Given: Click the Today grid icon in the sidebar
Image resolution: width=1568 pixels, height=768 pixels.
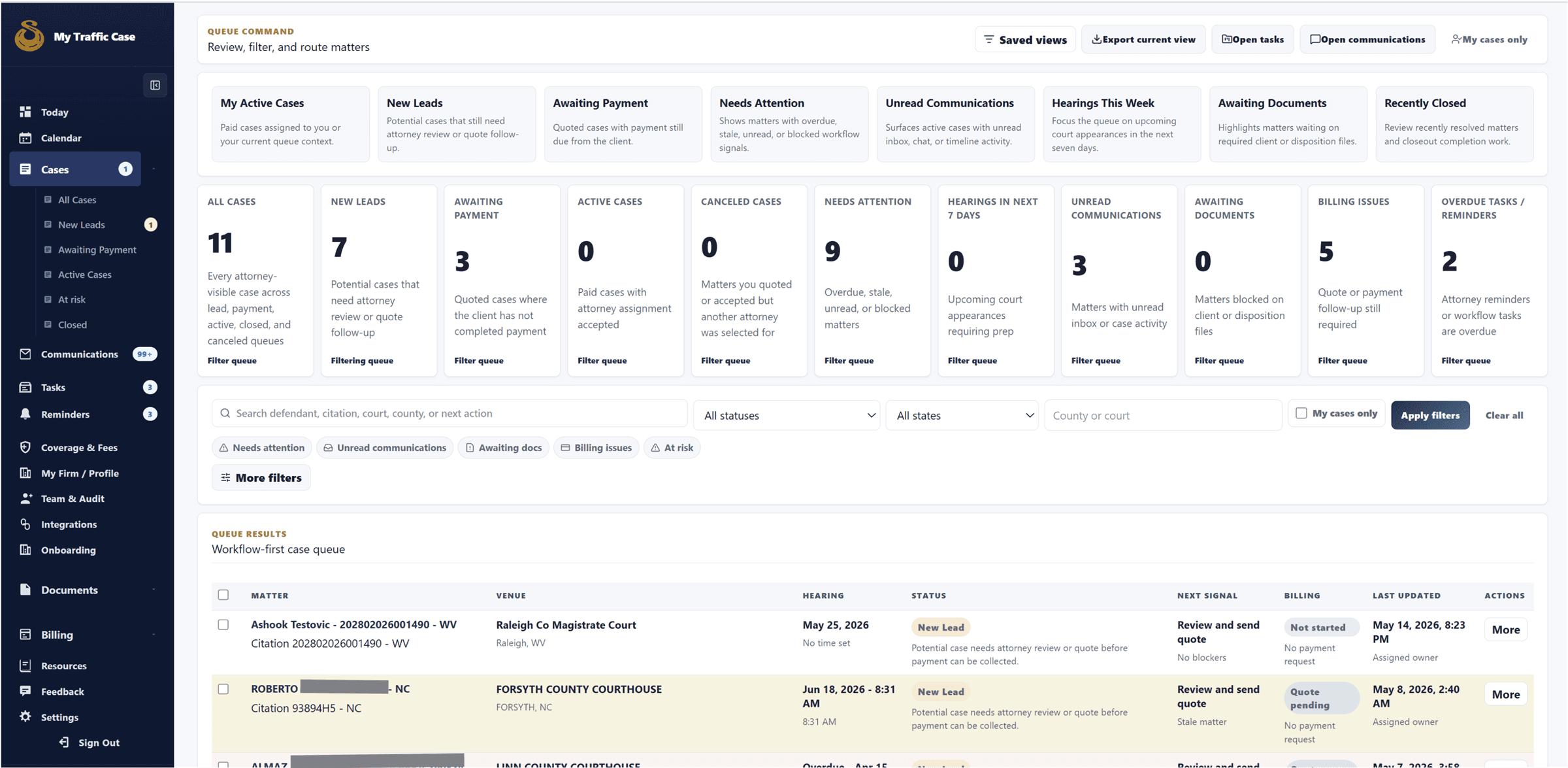Looking at the screenshot, I should tap(25, 112).
